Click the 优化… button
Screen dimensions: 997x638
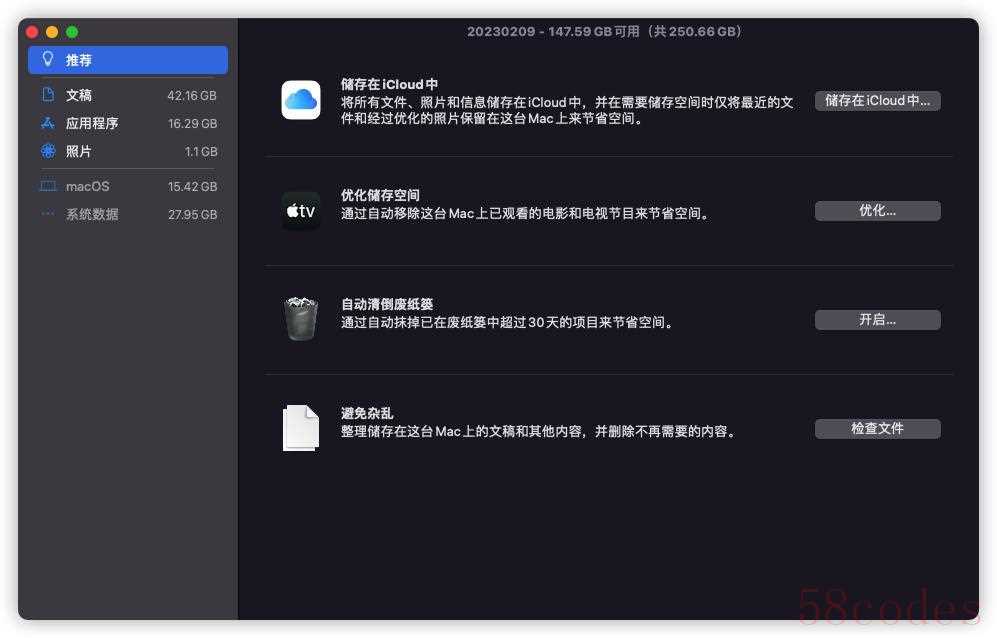click(877, 211)
